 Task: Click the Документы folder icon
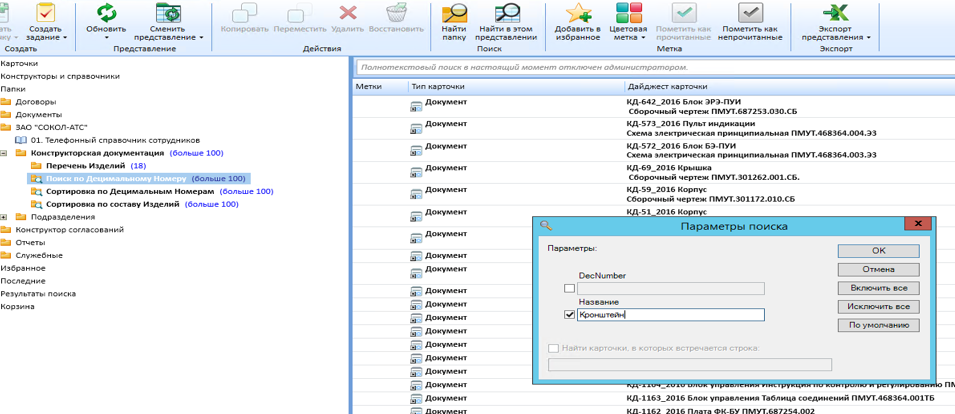[x=6, y=114]
